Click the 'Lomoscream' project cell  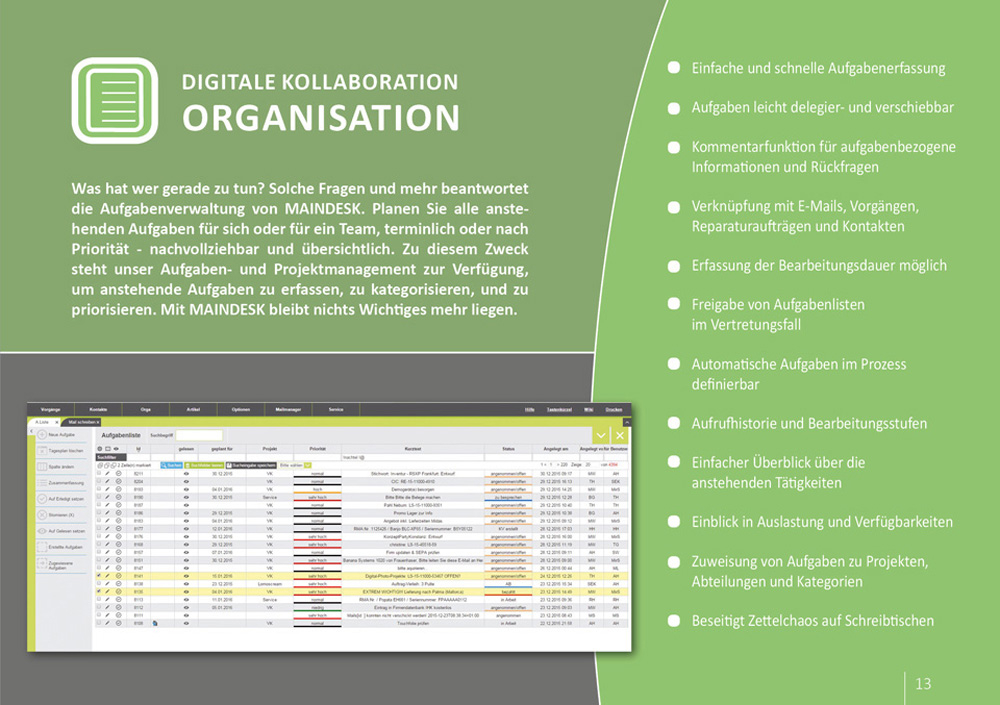(x=270, y=584)
